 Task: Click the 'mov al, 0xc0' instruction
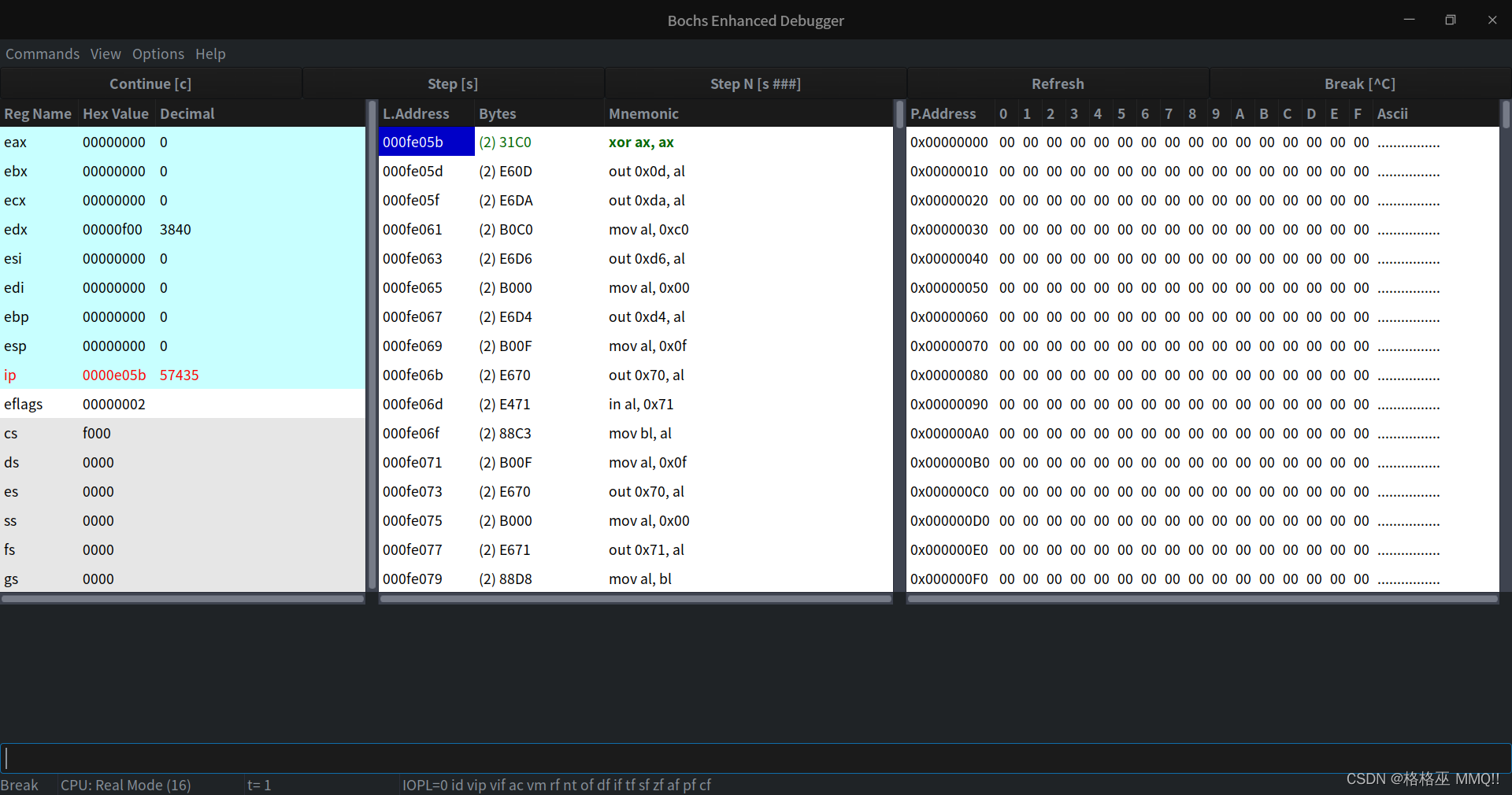click(648, 229)
